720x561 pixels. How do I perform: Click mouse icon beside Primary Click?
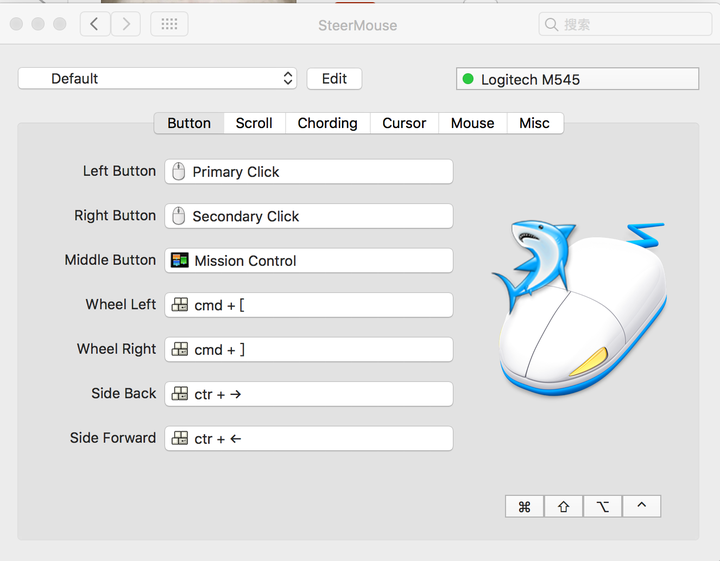179,171
